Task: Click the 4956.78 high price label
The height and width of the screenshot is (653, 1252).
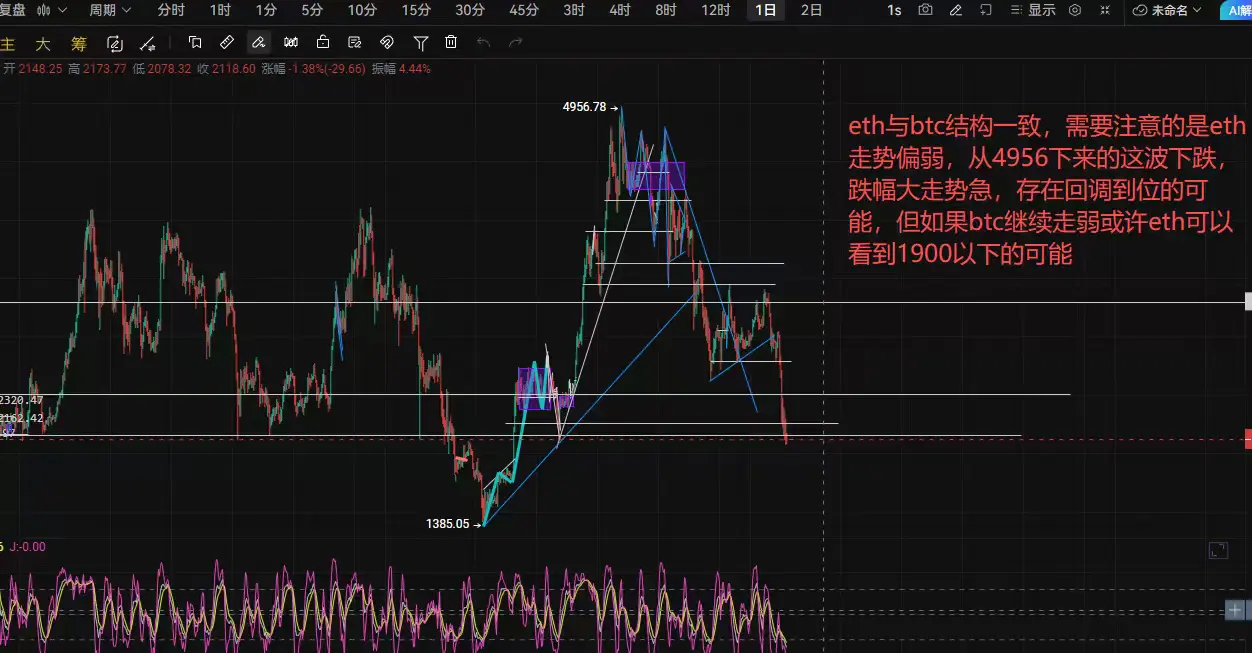Action: 585,106
